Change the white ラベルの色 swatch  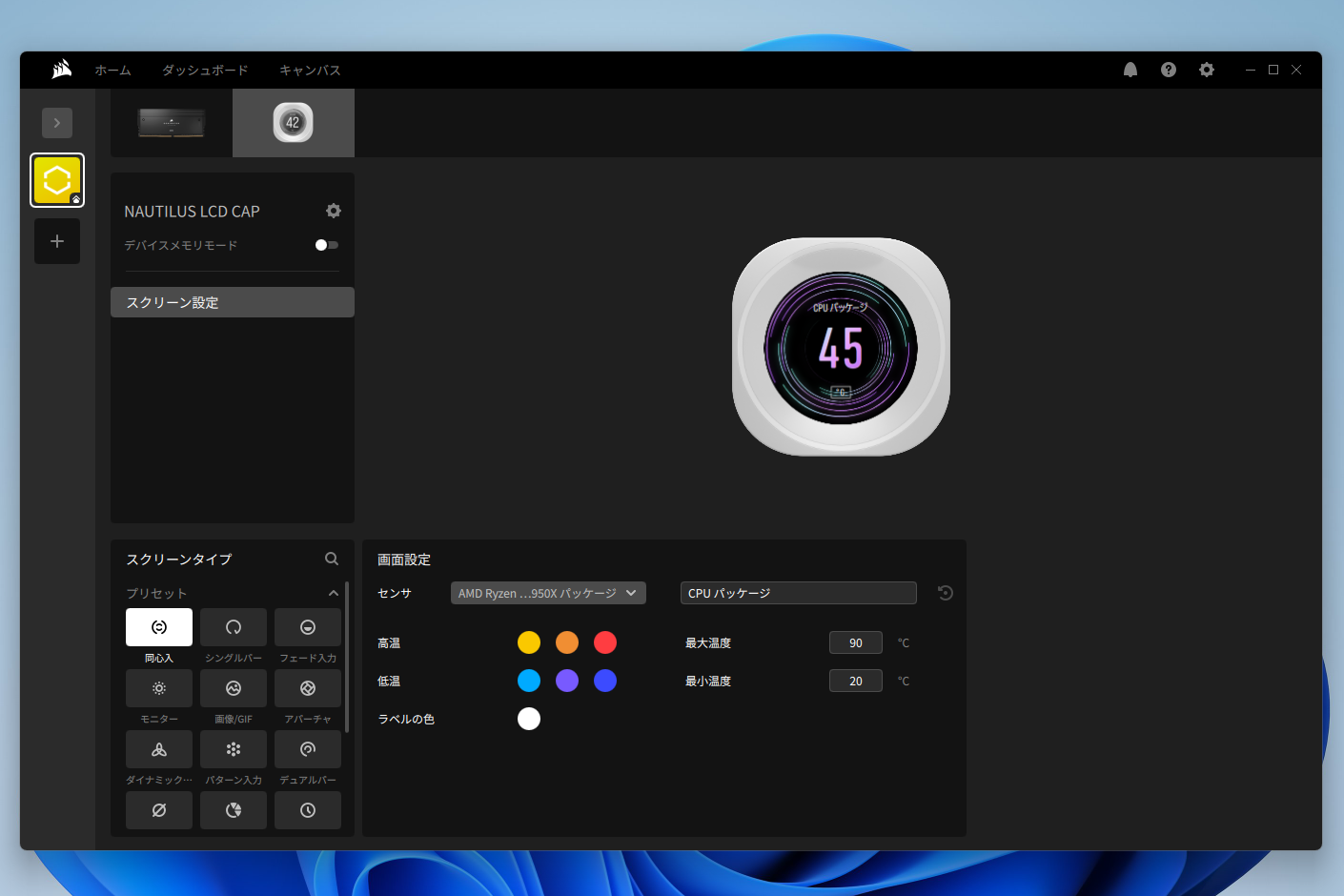(x=529, y=719)
